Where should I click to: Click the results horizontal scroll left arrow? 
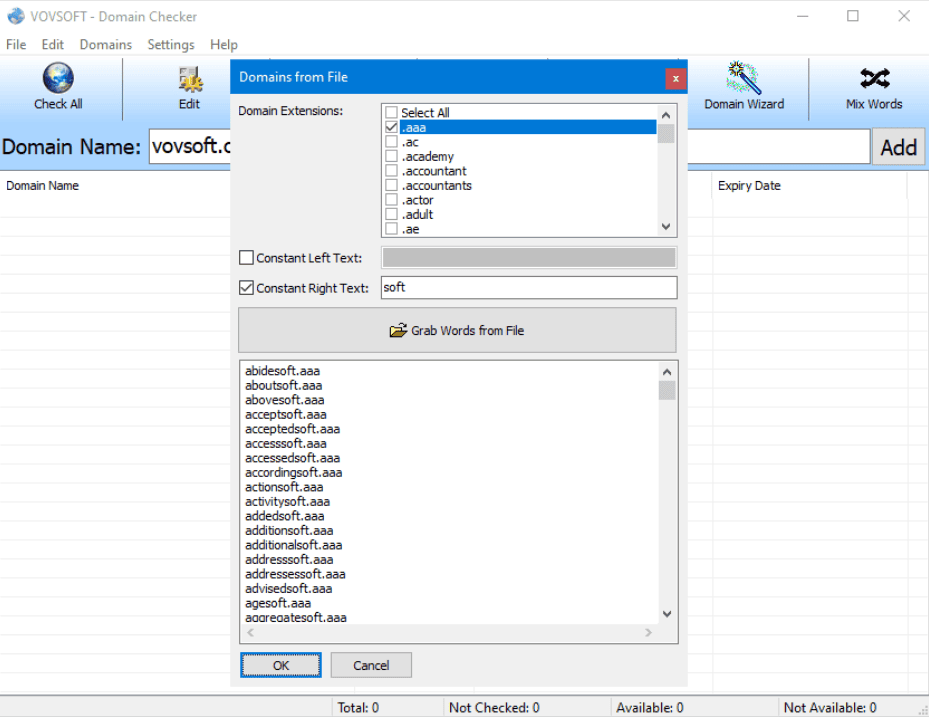(251, 633)
